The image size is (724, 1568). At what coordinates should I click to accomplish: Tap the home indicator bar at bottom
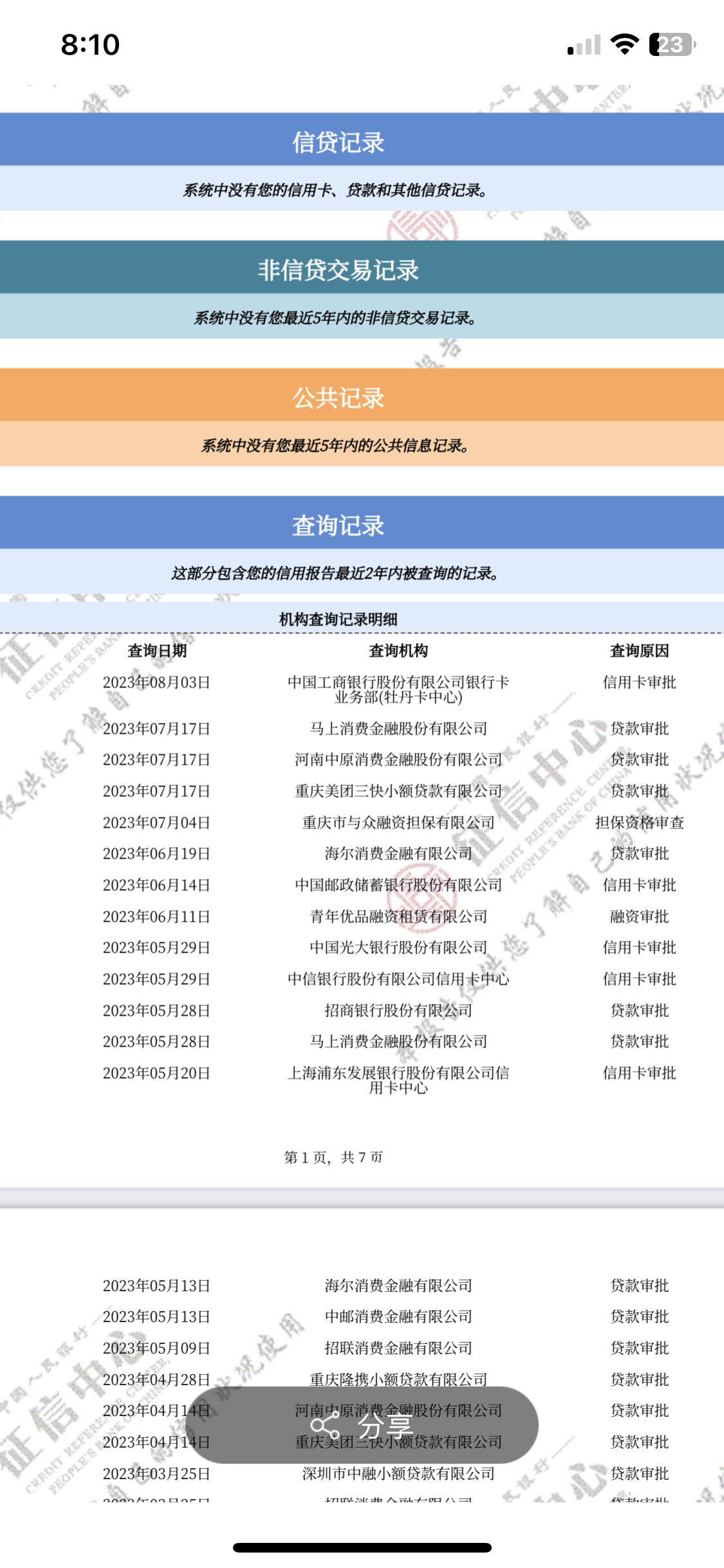point(362,1547)
